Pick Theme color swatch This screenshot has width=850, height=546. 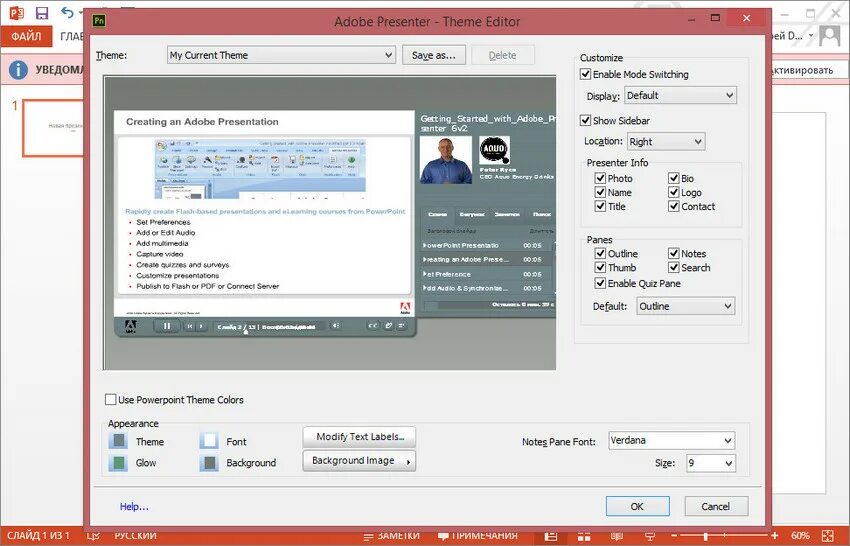118,441
